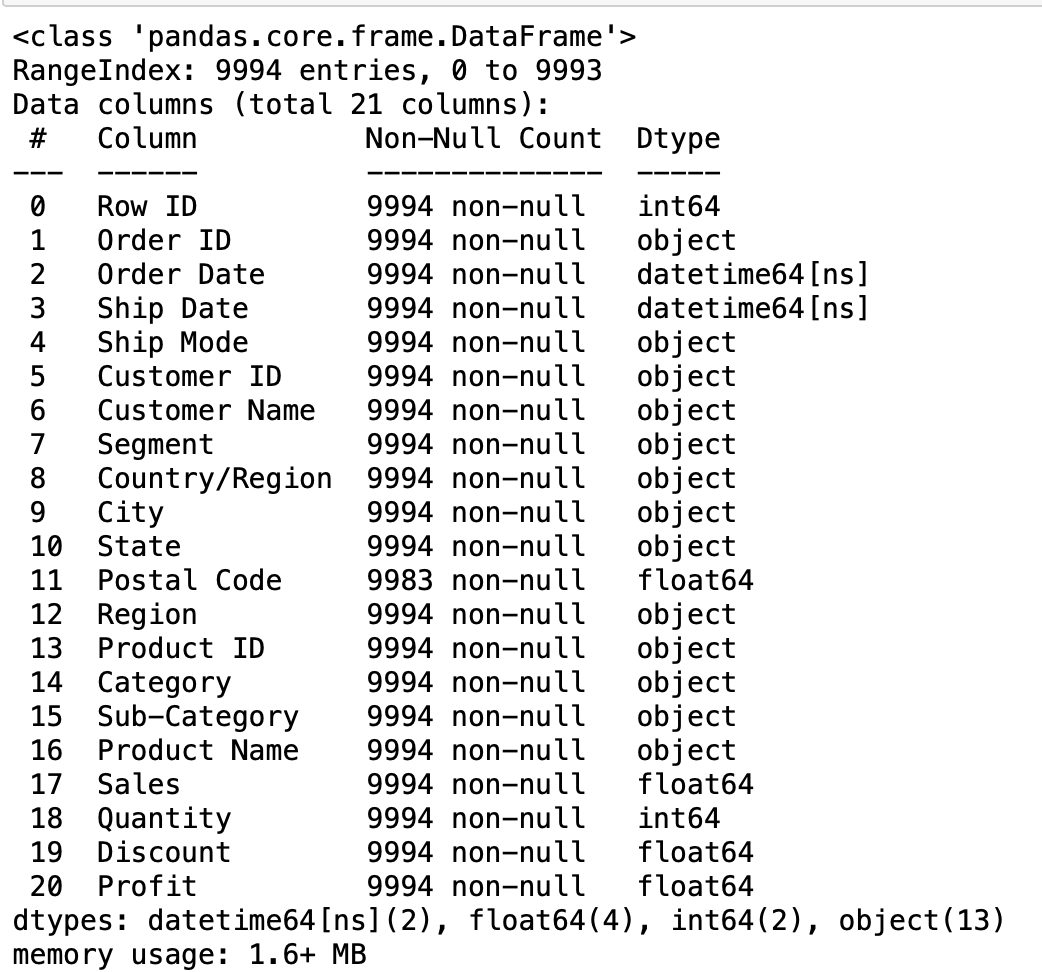Screen dimensions: 1042x972
Task: Click the '9983 non-null' count value
Action: coord(475,580)
